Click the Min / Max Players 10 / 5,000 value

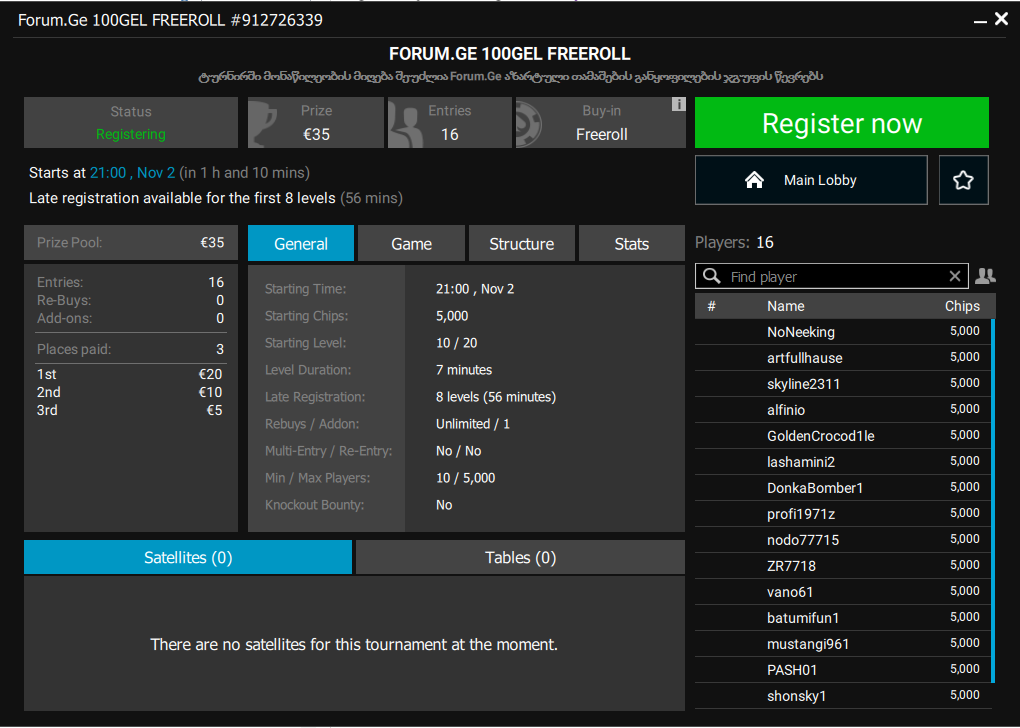(x=466, y=478)
